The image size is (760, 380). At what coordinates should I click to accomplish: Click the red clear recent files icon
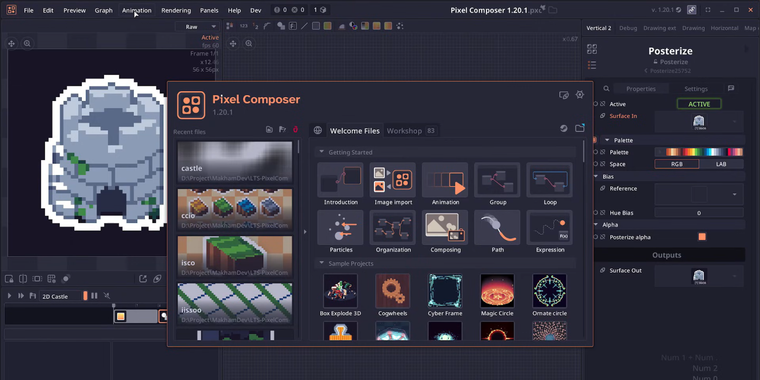pos(295,129)
